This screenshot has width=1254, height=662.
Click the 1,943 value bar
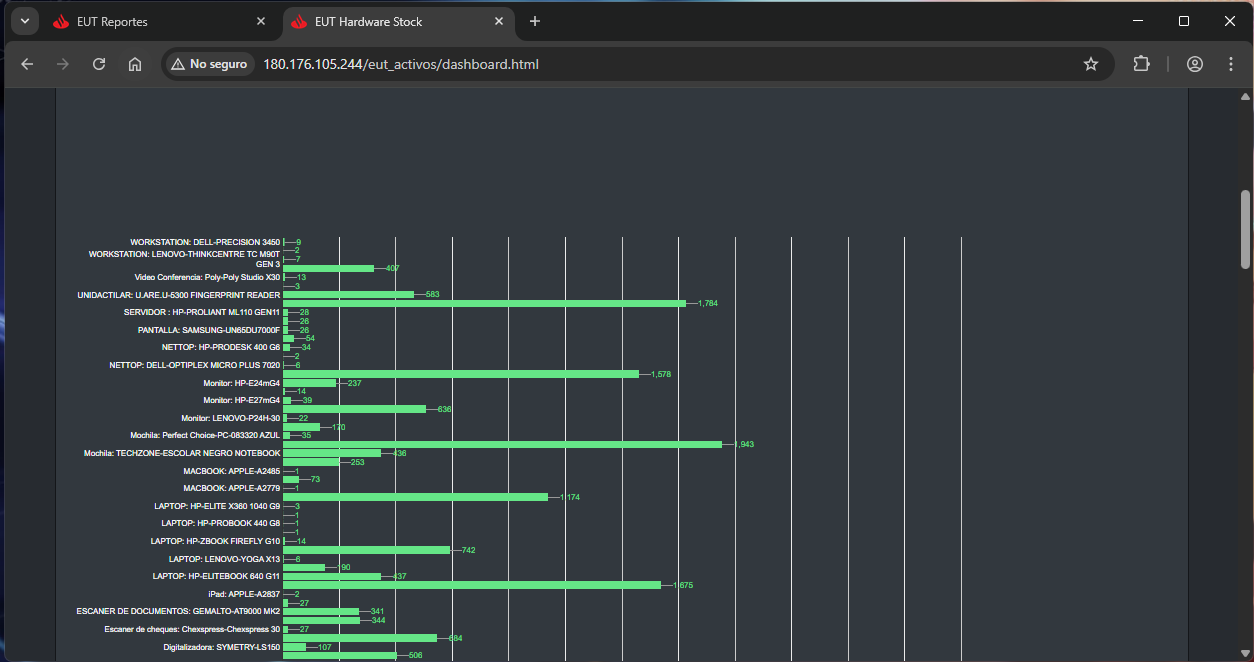click(x=502, y=444)
